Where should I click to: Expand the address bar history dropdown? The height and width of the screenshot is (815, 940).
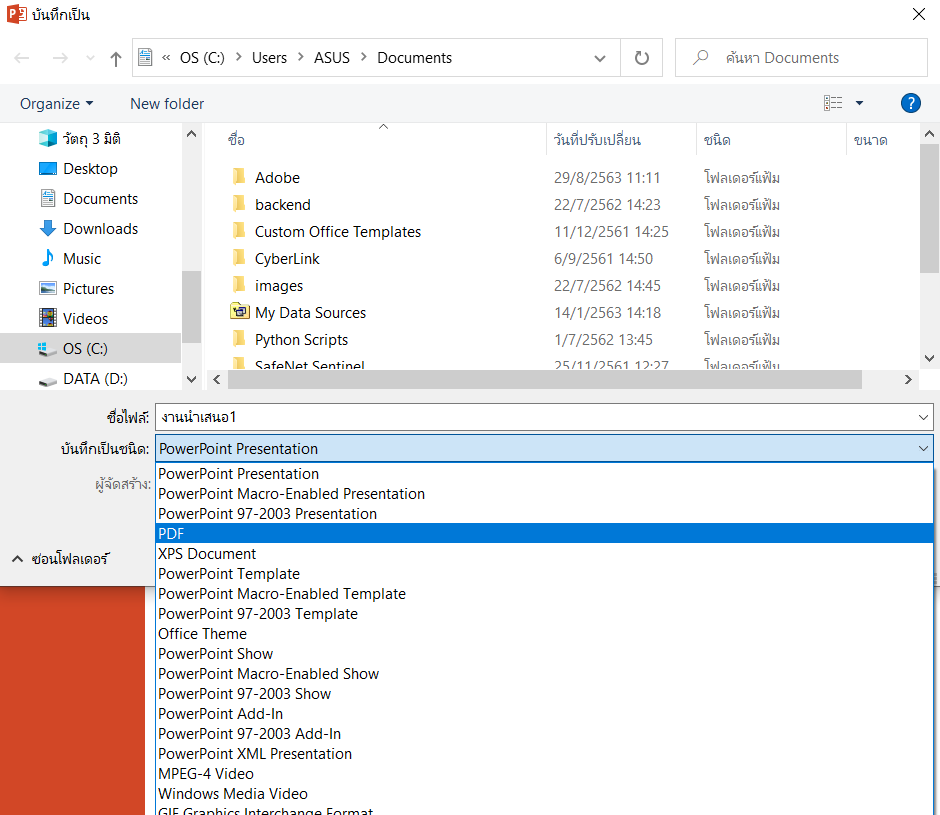[x=599, y=58]
